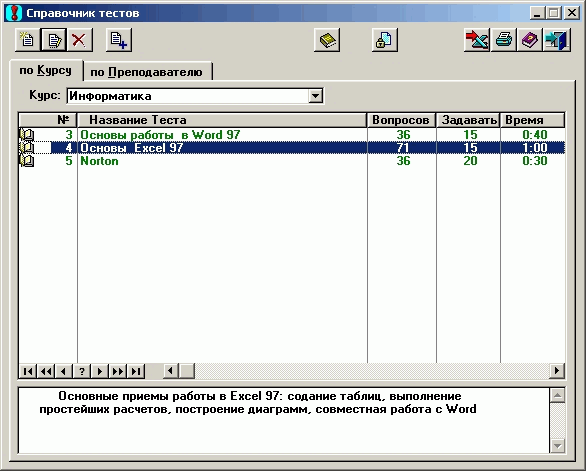Click the Информатика course field
This screenshot has width=586, height=471.
coord(188,96)
